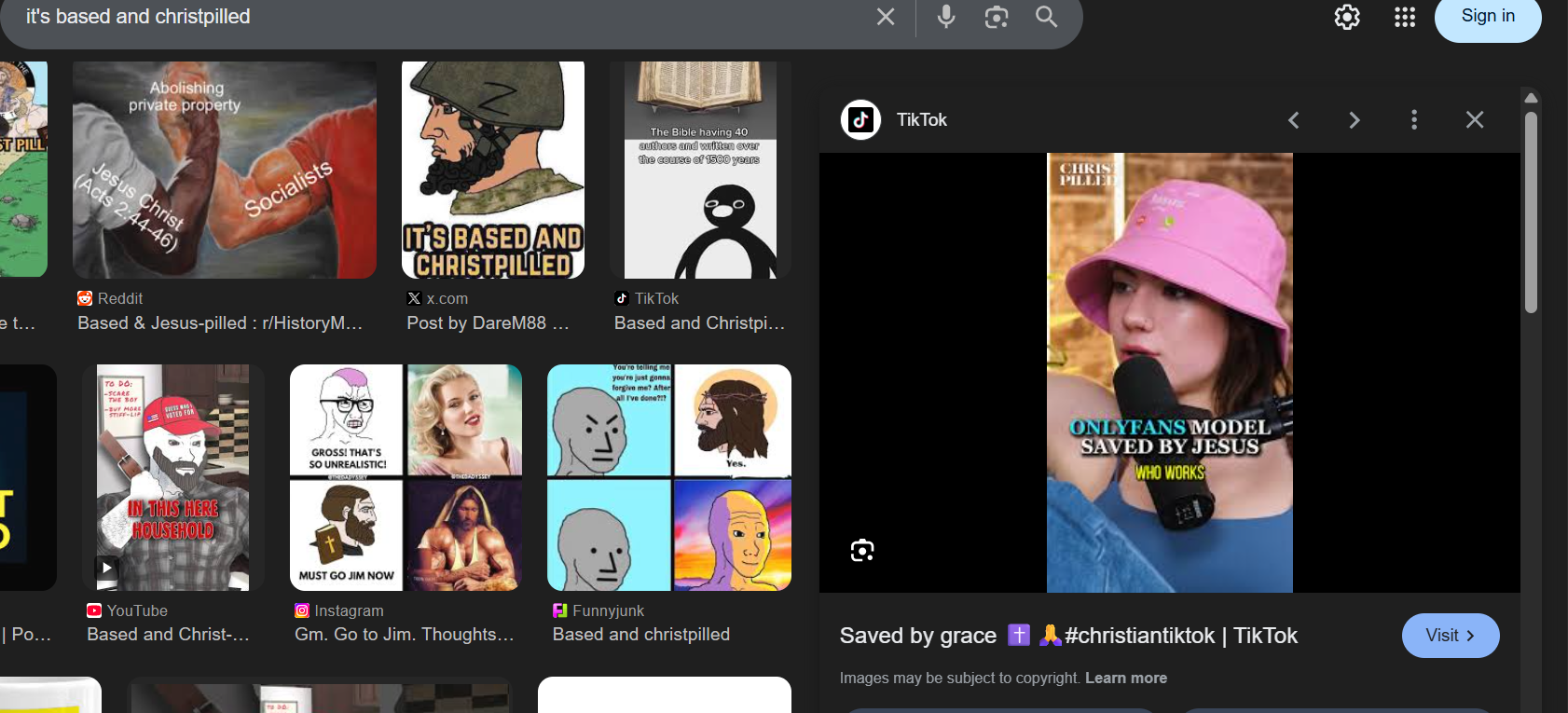Open the Learn more copyright link
This screenshot has height=713, width=1568.
[x=1125, y=679]
